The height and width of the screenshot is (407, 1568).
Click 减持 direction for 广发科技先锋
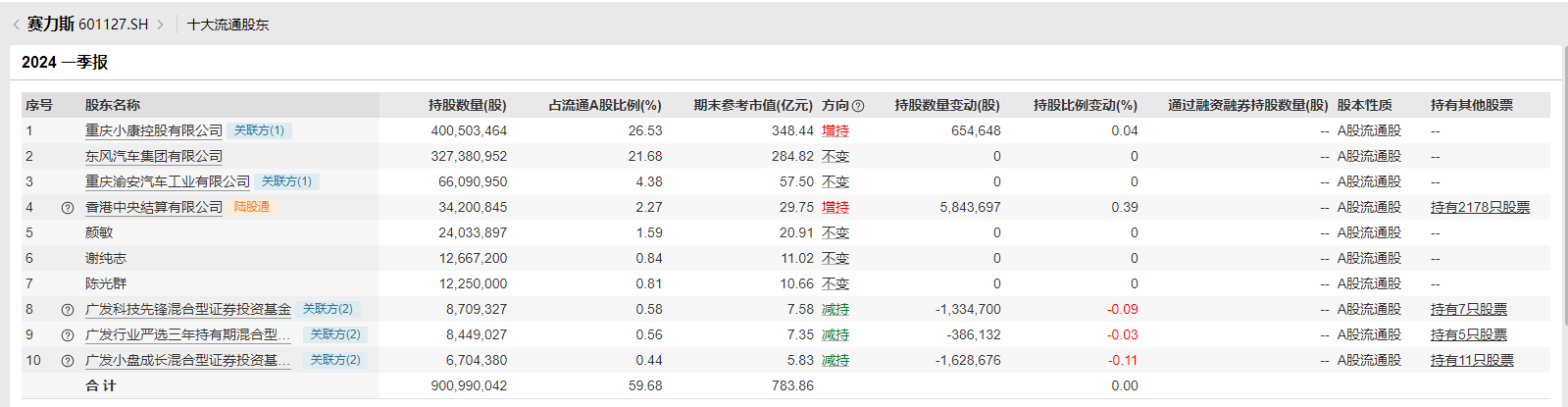[835, 309]
